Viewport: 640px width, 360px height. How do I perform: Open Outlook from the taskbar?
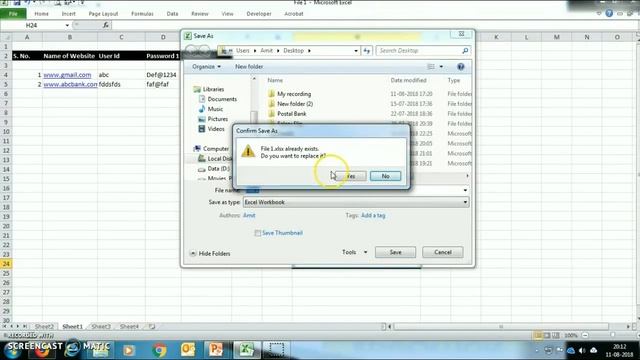(x=188, y=350)
